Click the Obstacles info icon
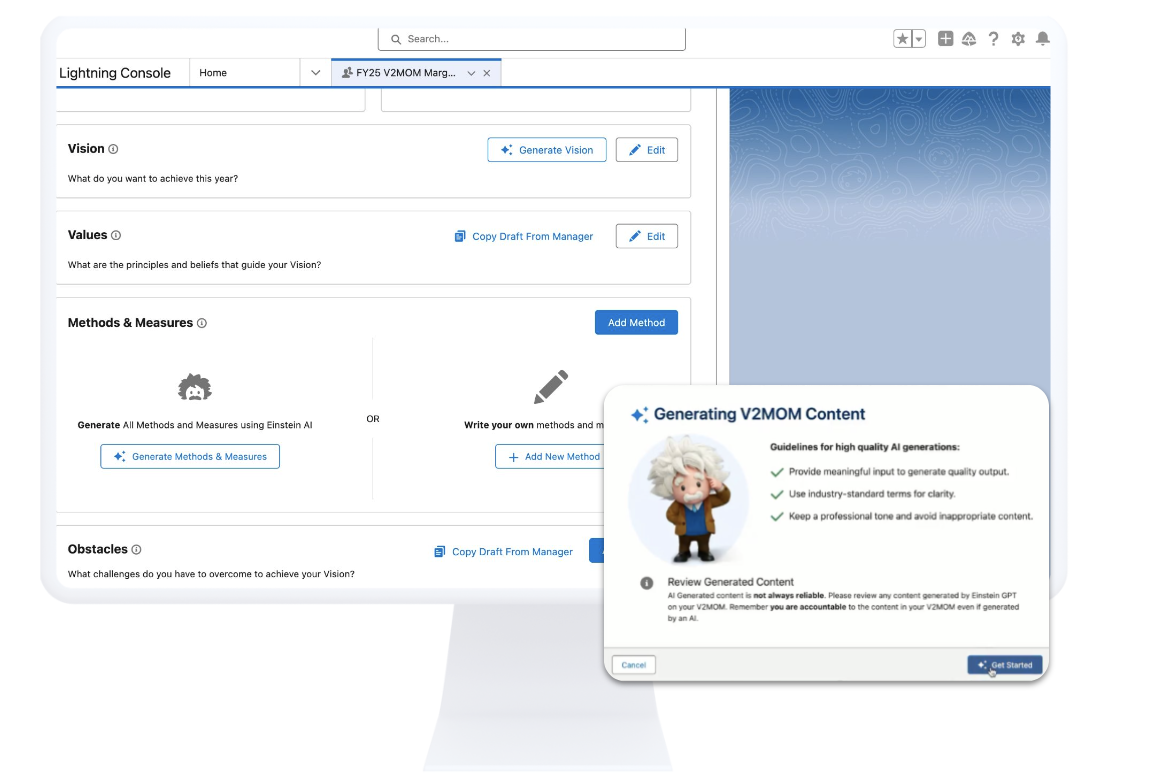 click(137, 550)
